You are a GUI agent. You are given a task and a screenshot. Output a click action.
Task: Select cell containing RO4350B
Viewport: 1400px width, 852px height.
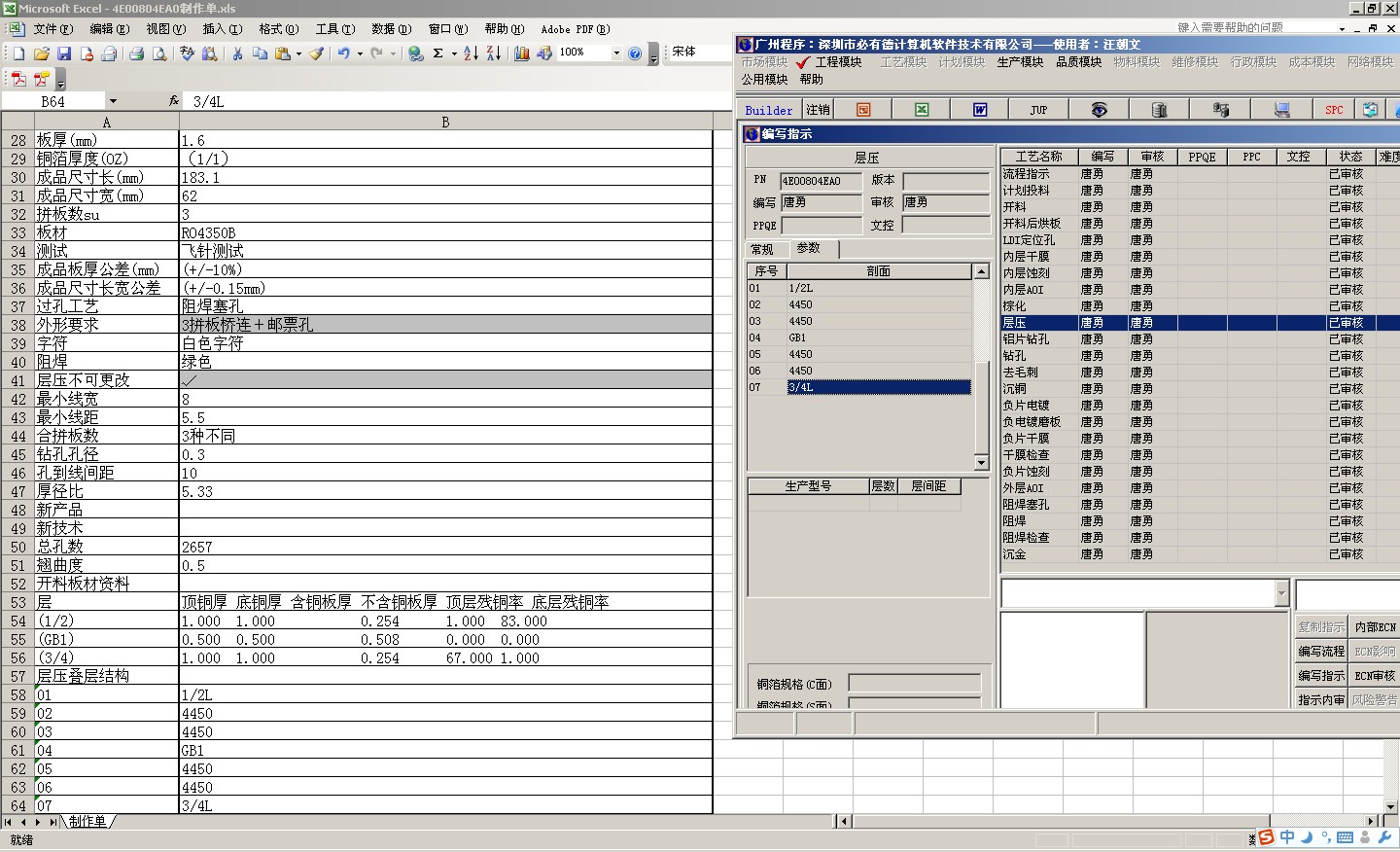pos(446,232)
